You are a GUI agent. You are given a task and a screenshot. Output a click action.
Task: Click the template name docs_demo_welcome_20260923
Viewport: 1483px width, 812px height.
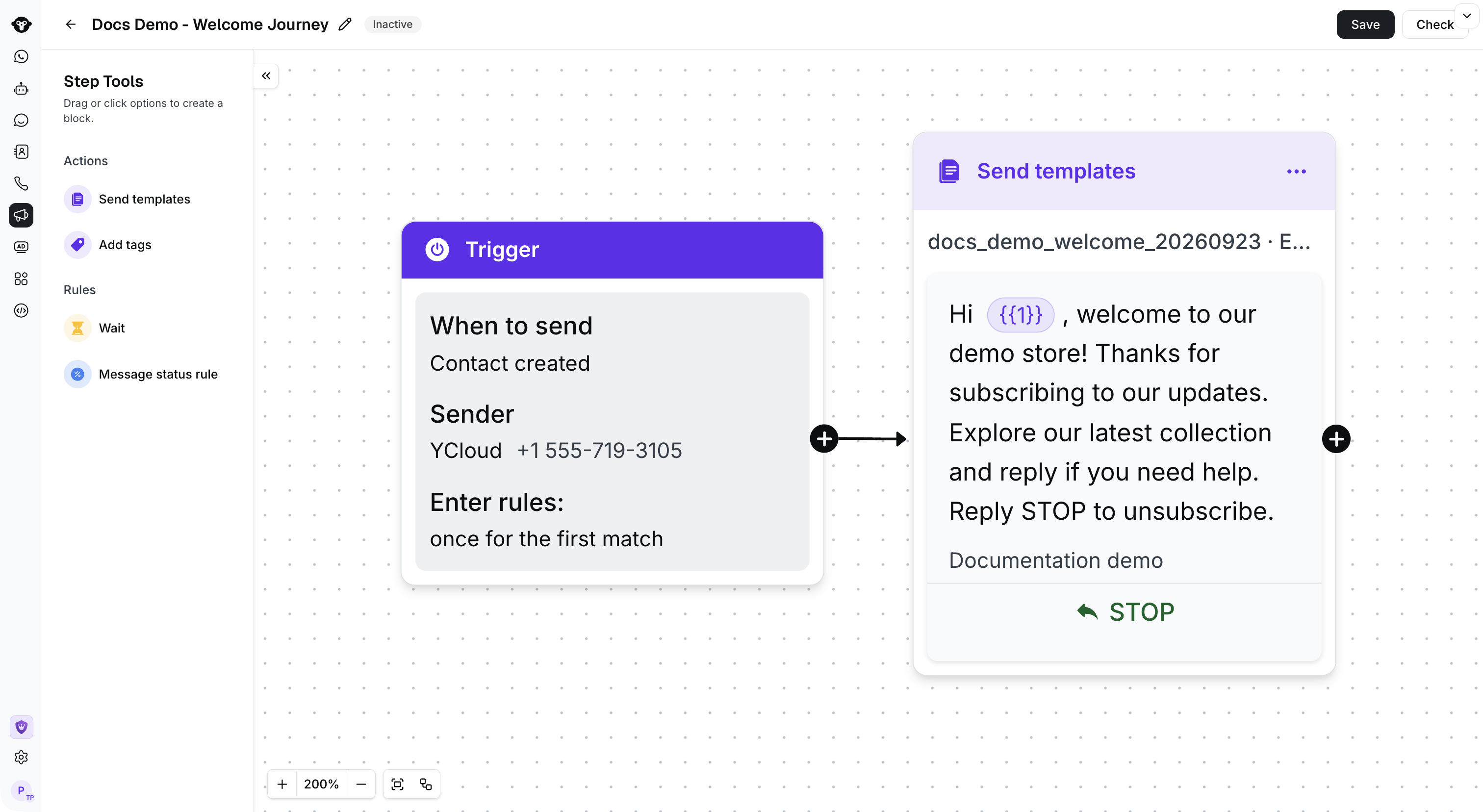coord(1095,242)
